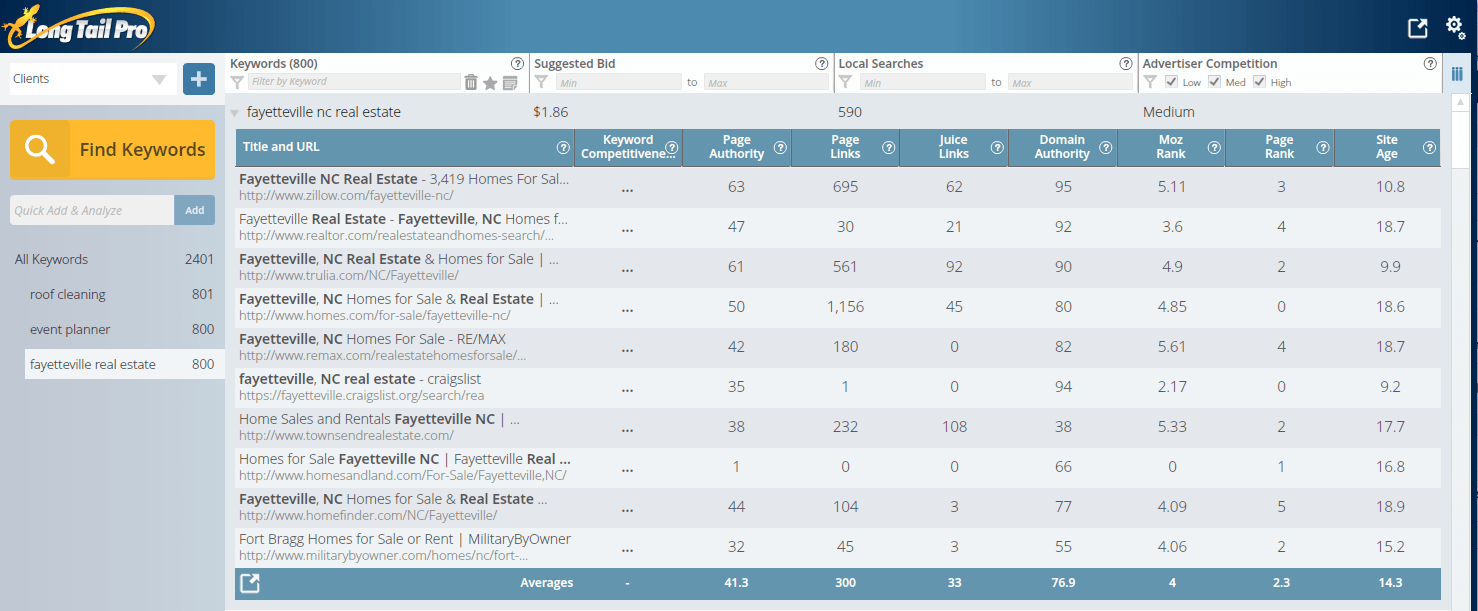The height and width of the screenshot is (611, 1478).
Task: Open the MilitaryByOwner Fort Bragg result
Action: (x=405, y=547)
